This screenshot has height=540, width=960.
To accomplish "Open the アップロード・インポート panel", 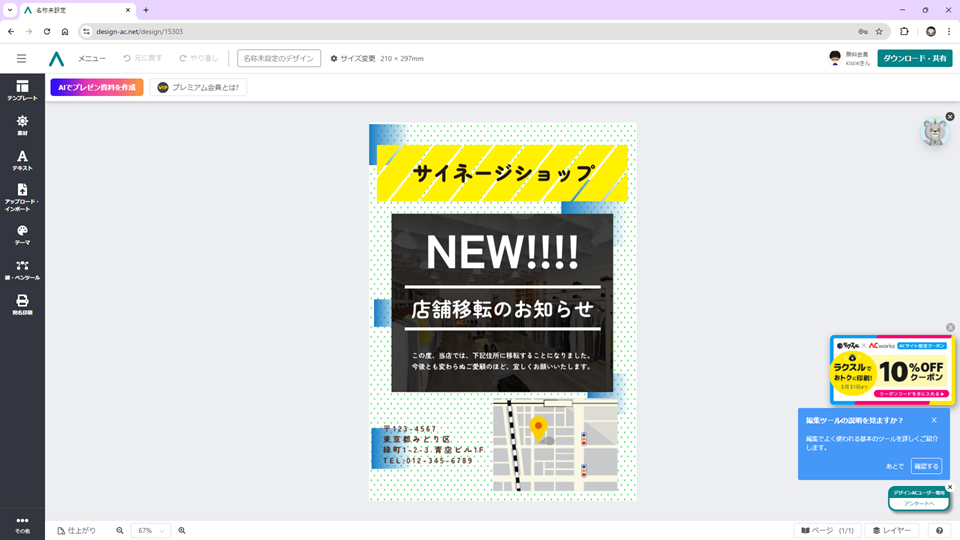I will pyautogui.click(x=22, y=197).
